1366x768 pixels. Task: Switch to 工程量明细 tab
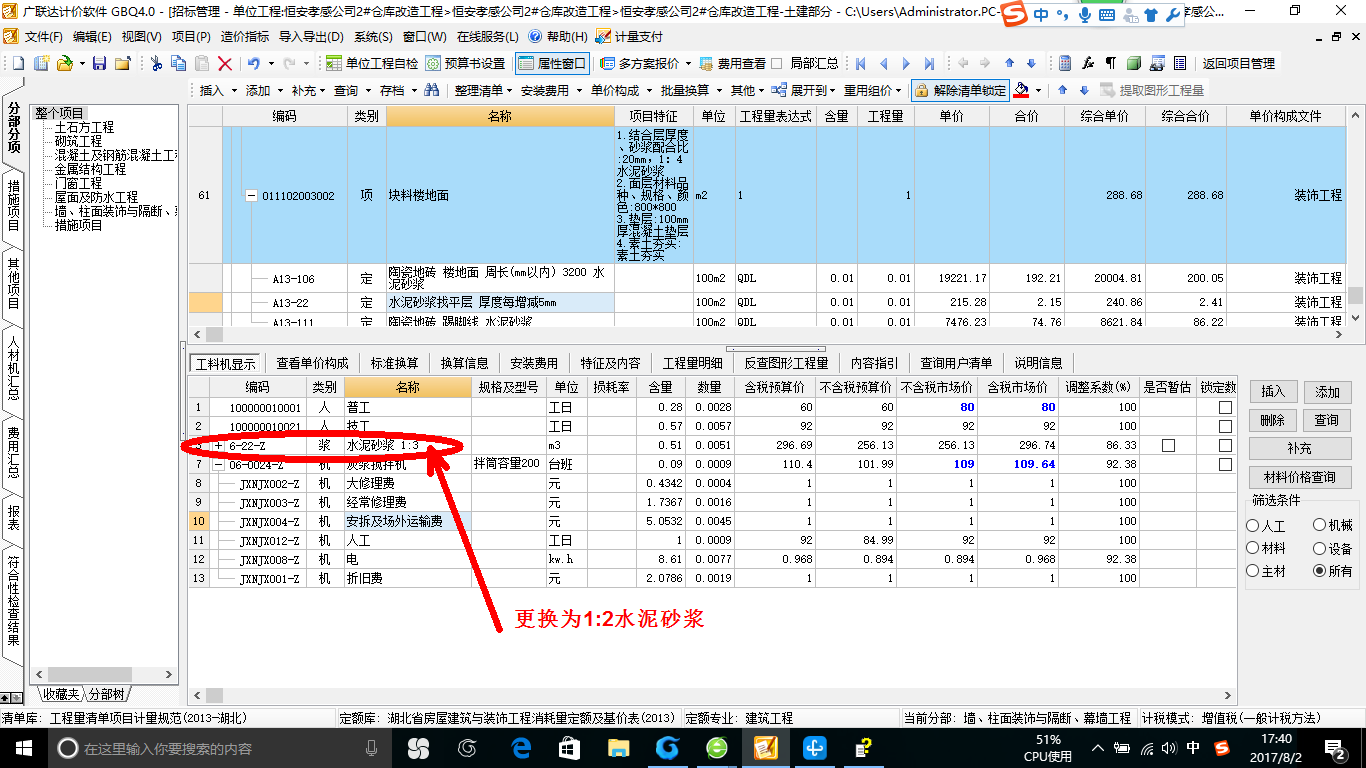tap(692, 363)
